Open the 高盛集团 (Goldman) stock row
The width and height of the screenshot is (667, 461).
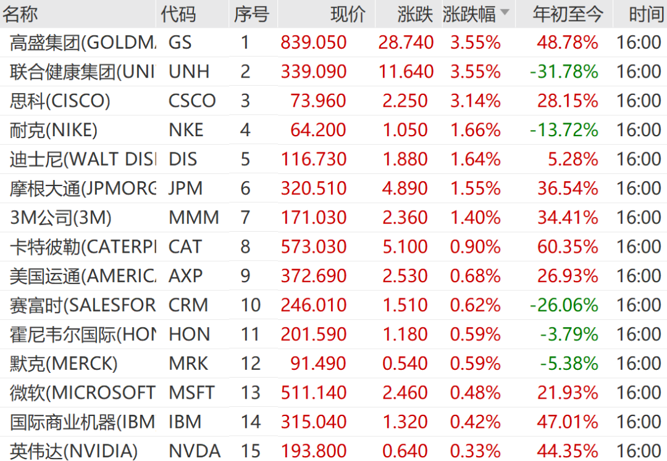pyautogui.click(x=82, y=43)
